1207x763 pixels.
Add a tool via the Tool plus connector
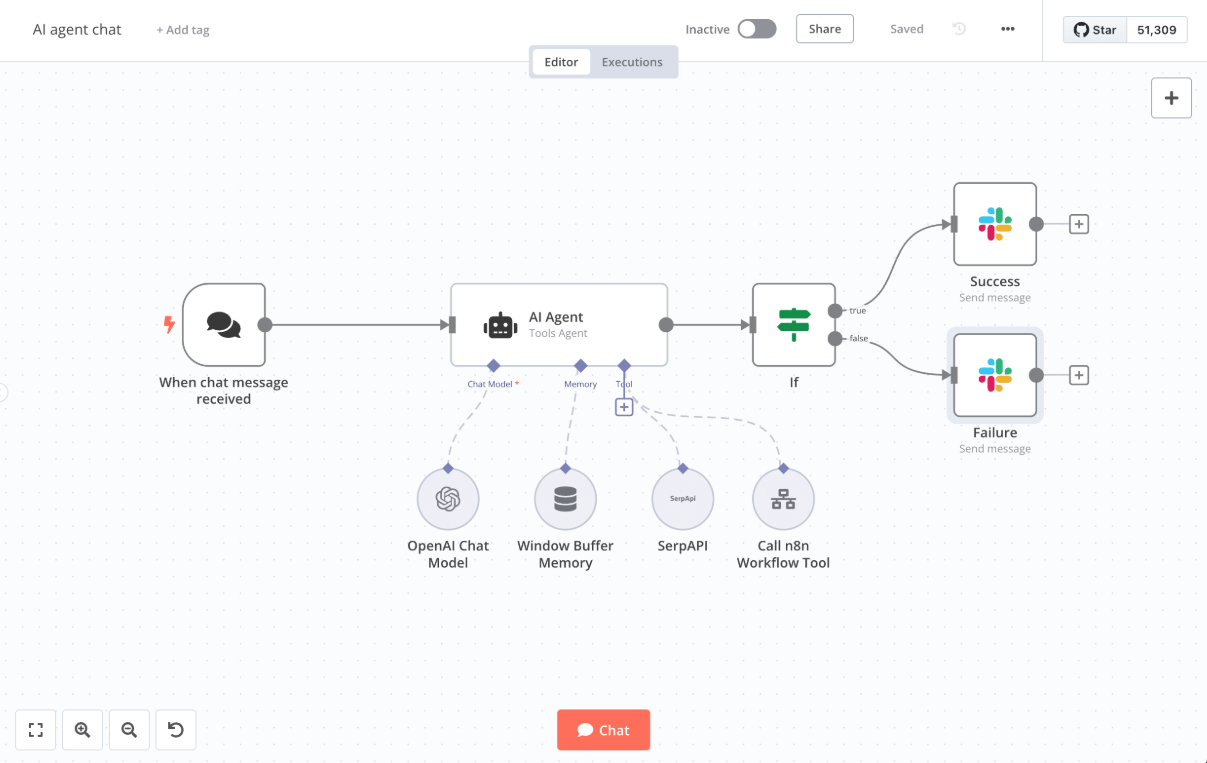click(624, 407)
